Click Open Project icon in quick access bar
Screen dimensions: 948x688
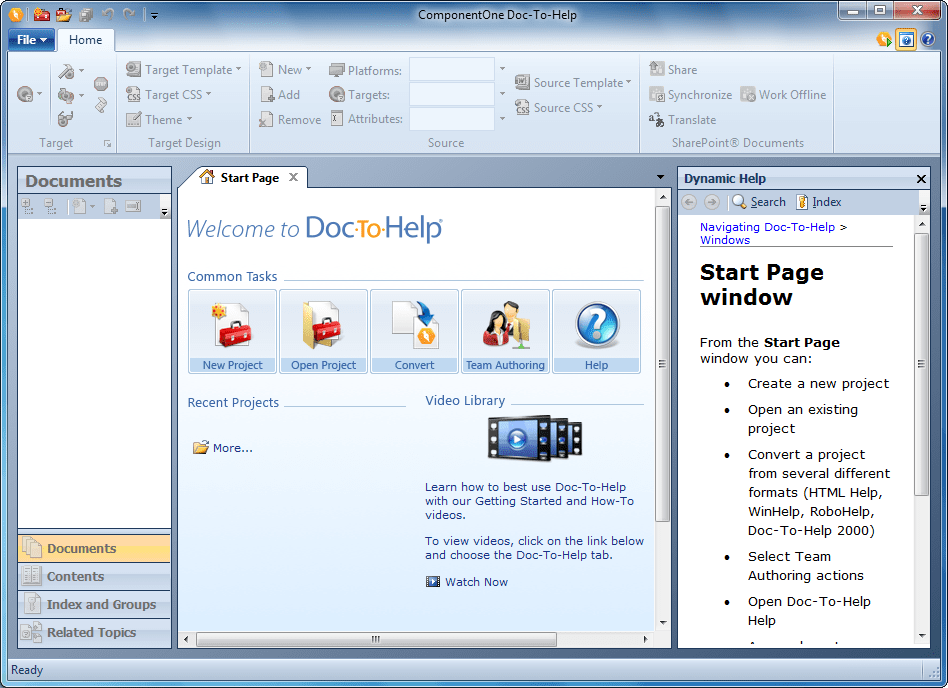(x=63, y=14)
